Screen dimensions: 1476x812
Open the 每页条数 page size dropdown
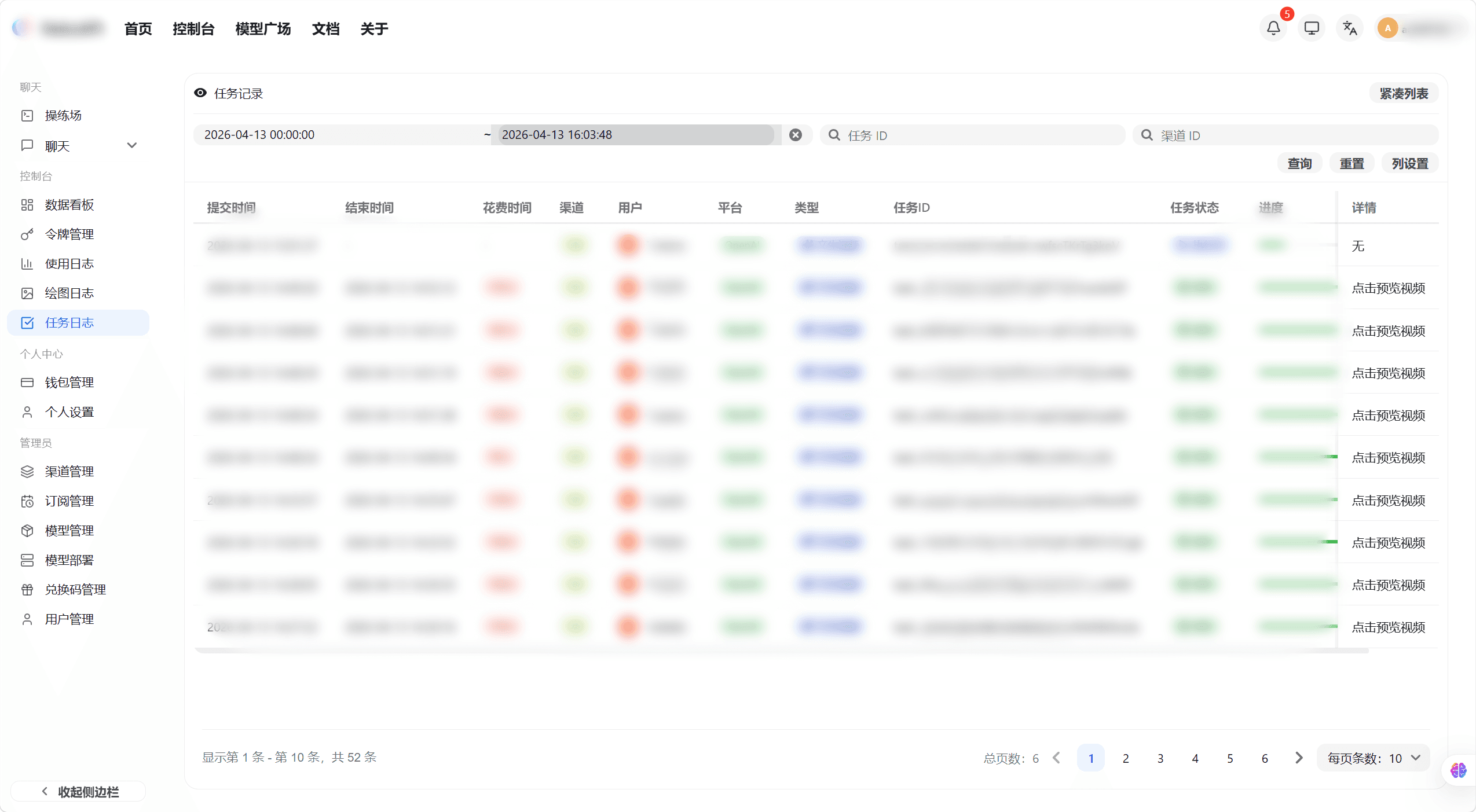[1372, 758]
